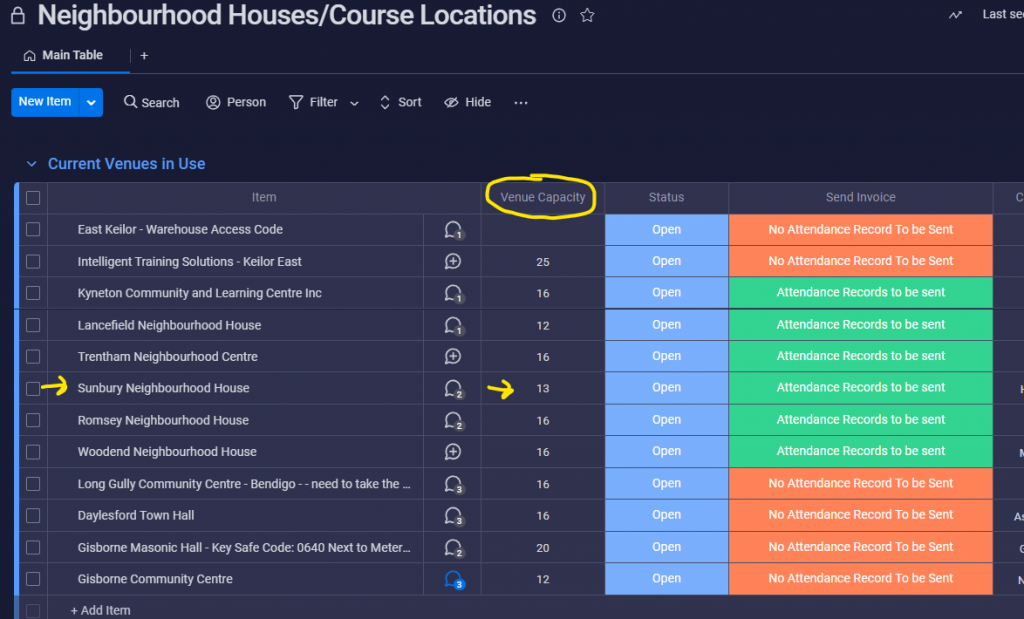1024x619 pixels.
Task: Add a new board view with plus
Action: click(x=144, y=56)
